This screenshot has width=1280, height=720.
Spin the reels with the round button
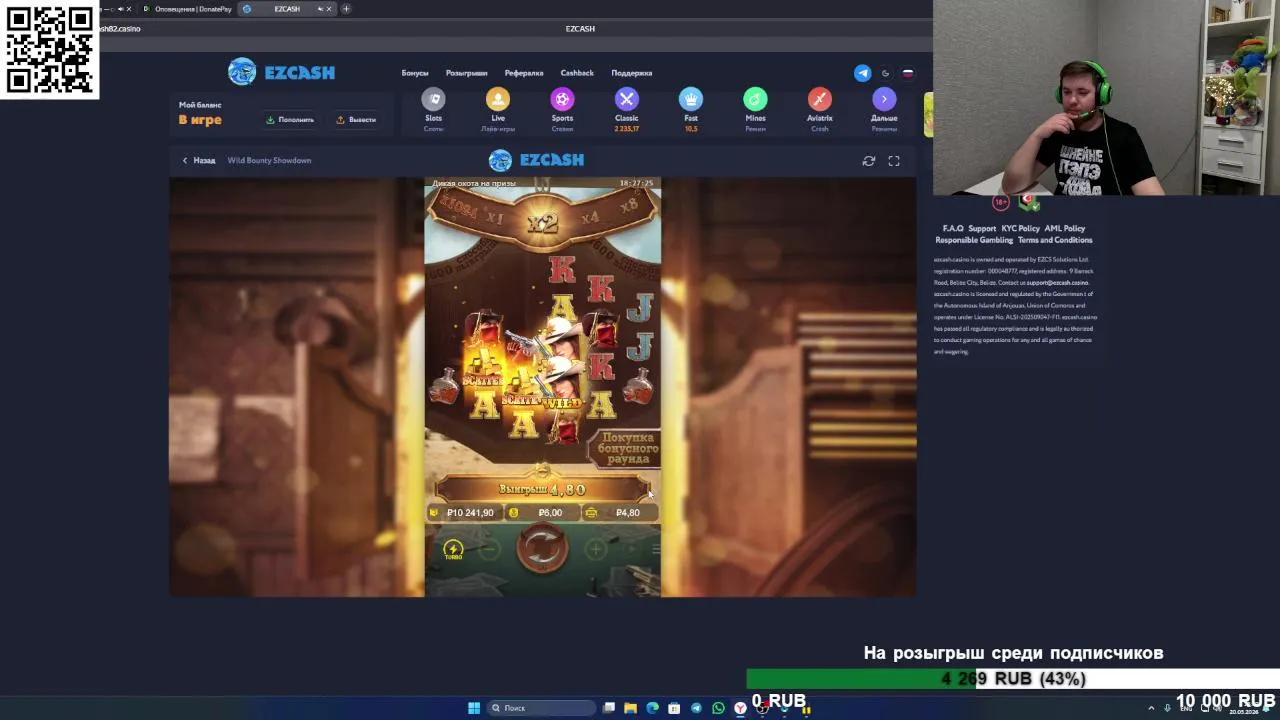[542, 549]
